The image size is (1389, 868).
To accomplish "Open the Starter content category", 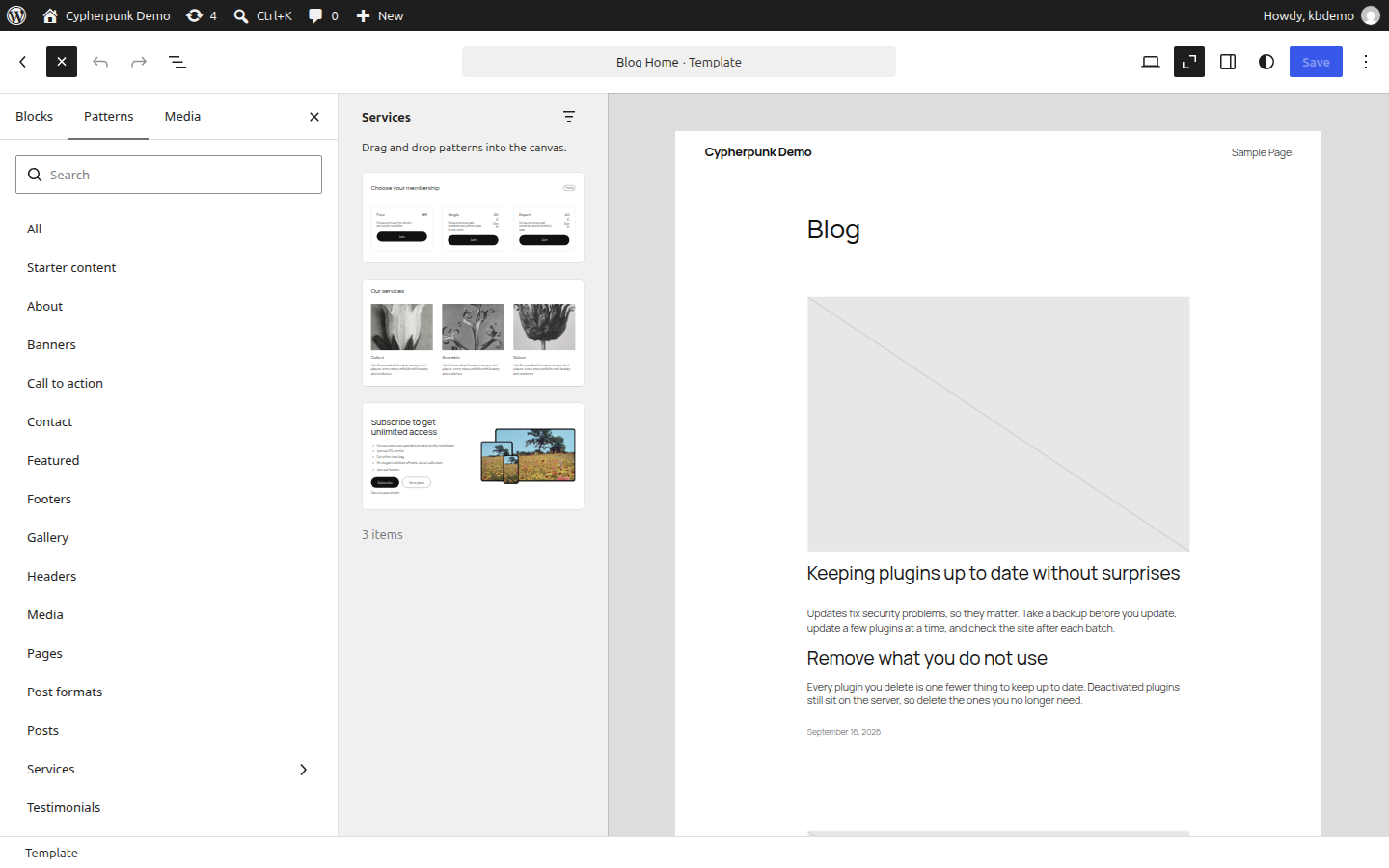I will [169, 267].
